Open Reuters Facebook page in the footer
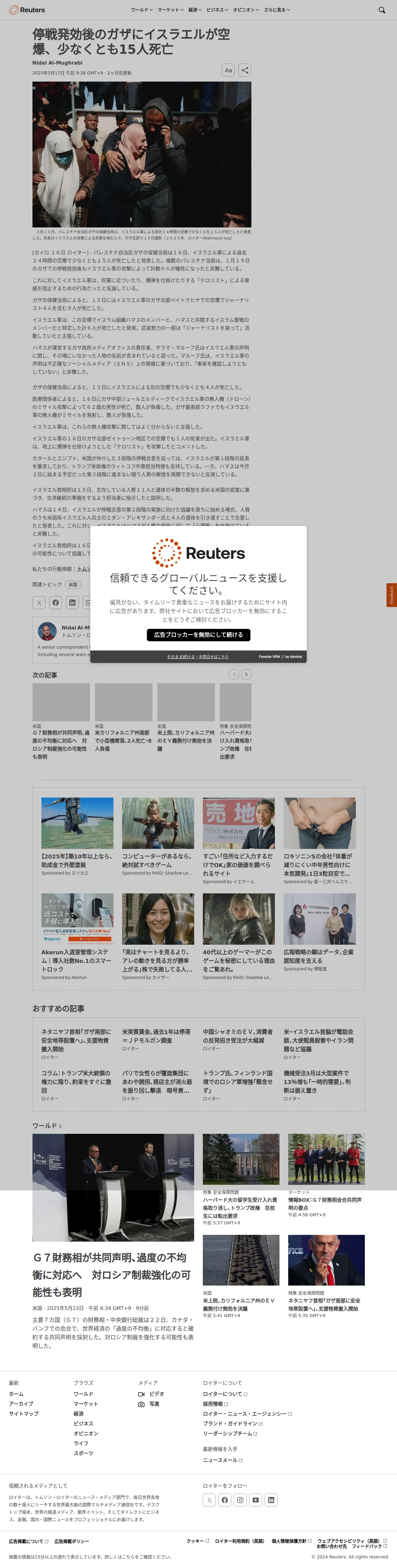This screenshot has height=1568, width=397. 225,1500
